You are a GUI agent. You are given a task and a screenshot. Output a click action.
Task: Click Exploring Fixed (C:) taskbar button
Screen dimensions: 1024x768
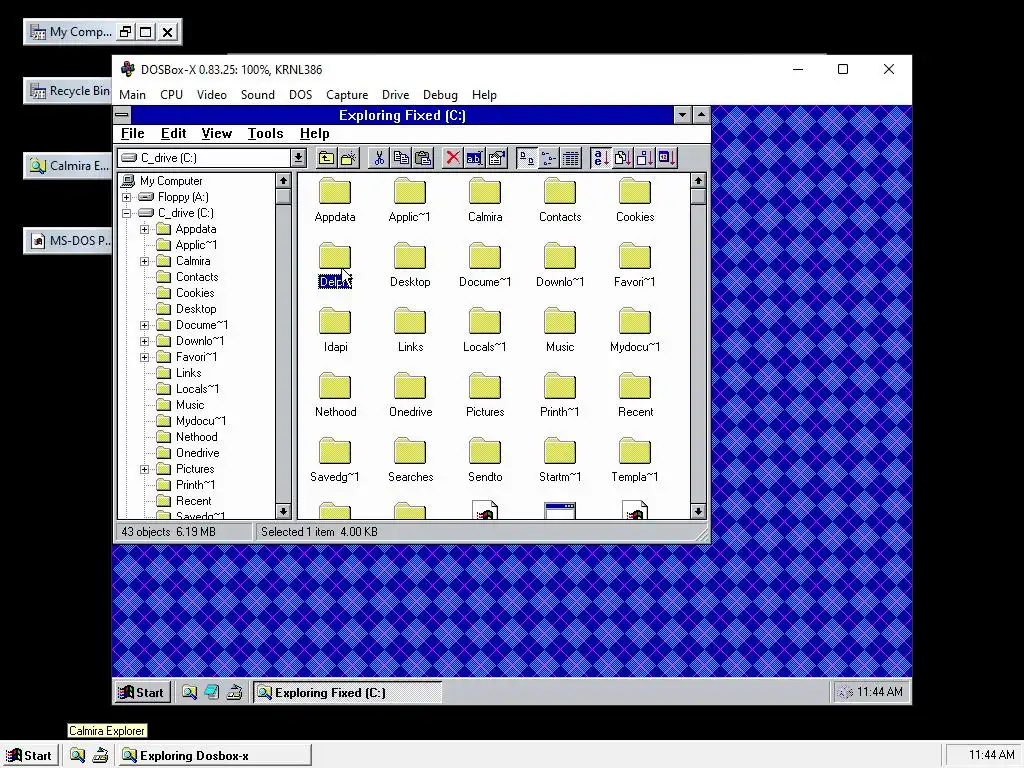(347, 692)
